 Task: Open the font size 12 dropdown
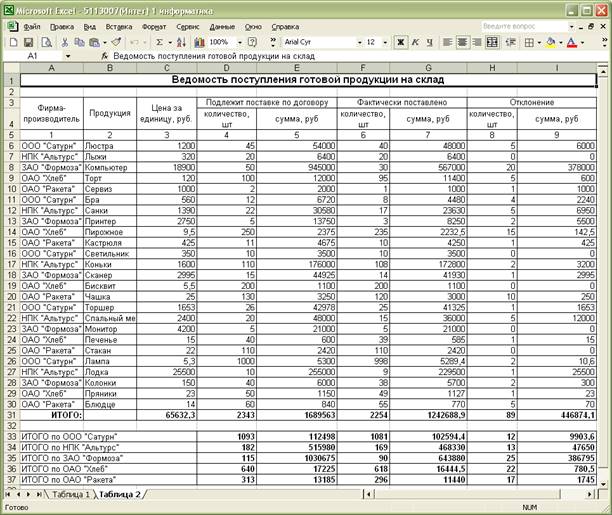click(385, 42)
